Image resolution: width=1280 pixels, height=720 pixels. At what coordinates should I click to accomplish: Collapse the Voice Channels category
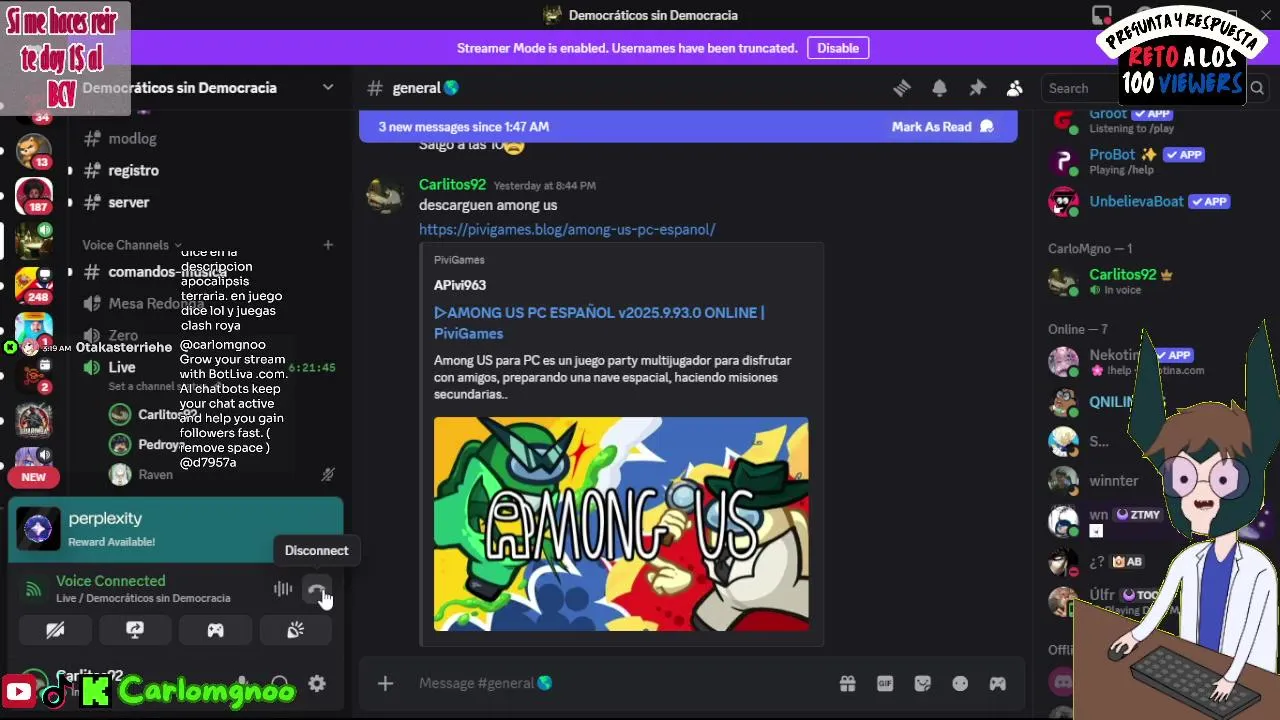132,245
